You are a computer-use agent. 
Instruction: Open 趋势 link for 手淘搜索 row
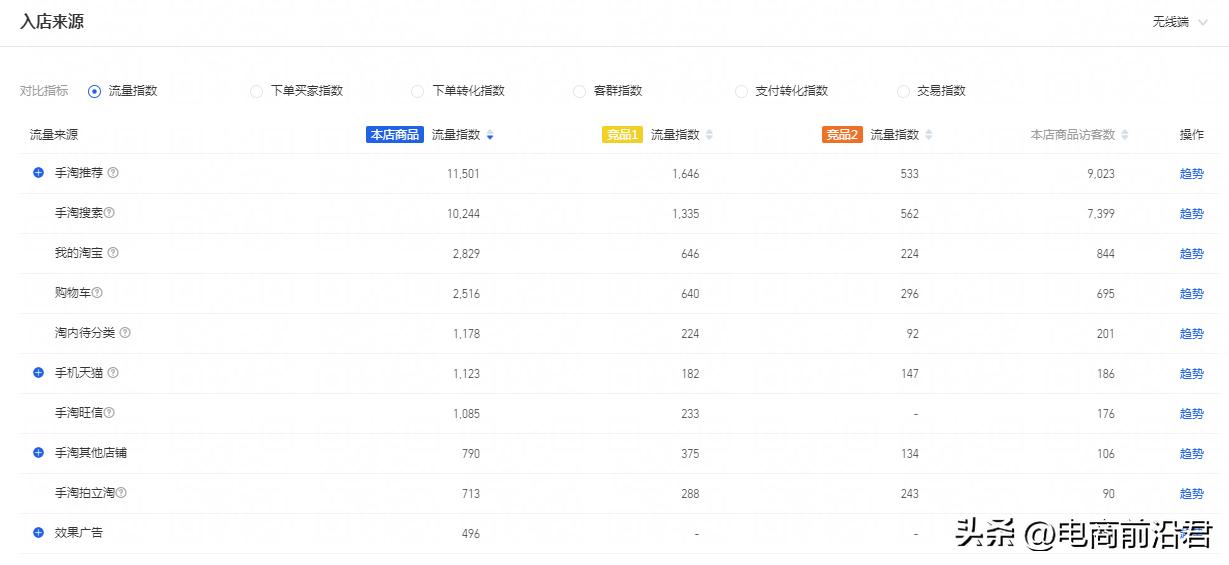tap(1191, 214)
